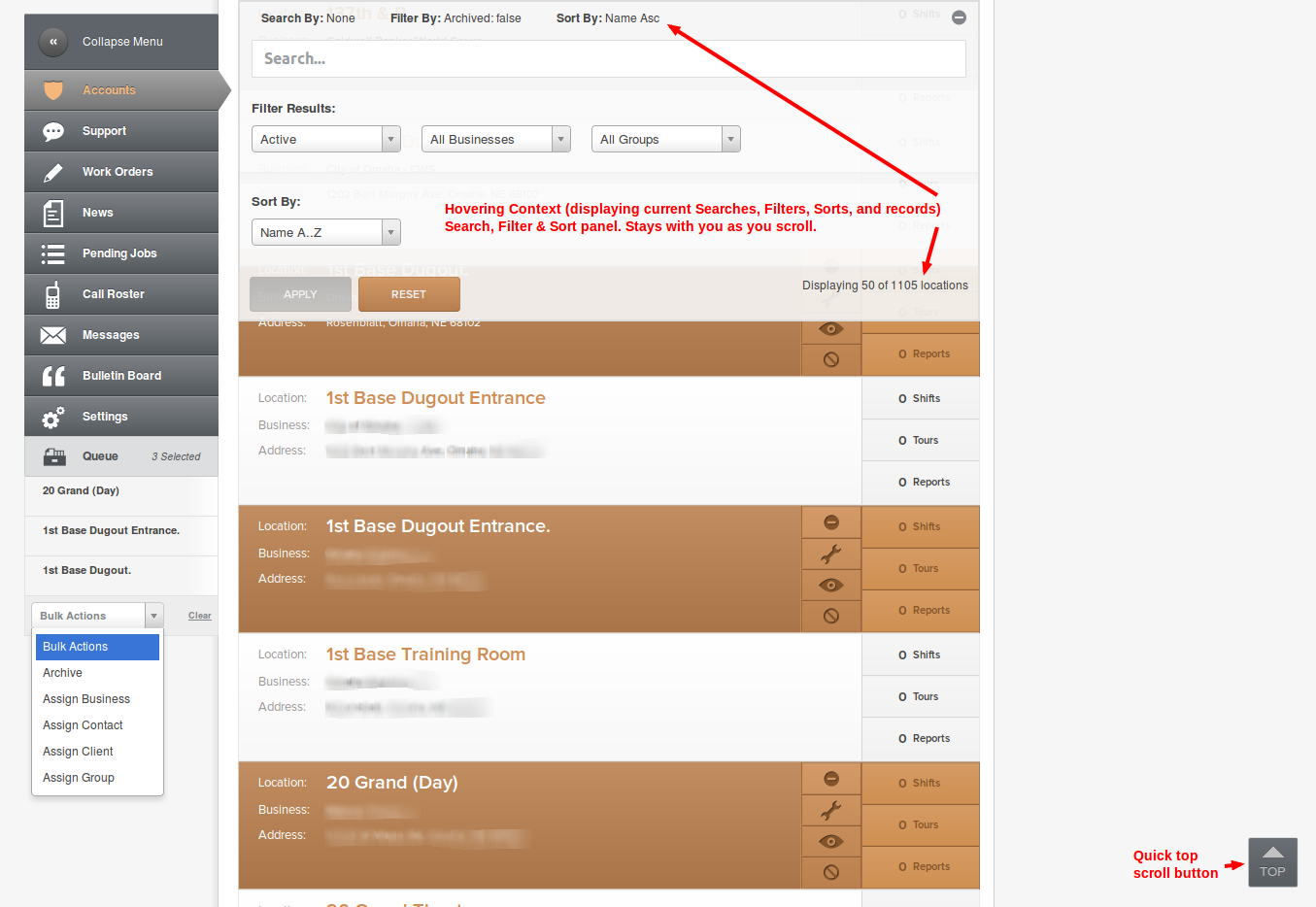The height and width of the screenshot is (907, 1316).
Task: Click the ban icon for 20 Grand (Day)
Action: [831, 872]
